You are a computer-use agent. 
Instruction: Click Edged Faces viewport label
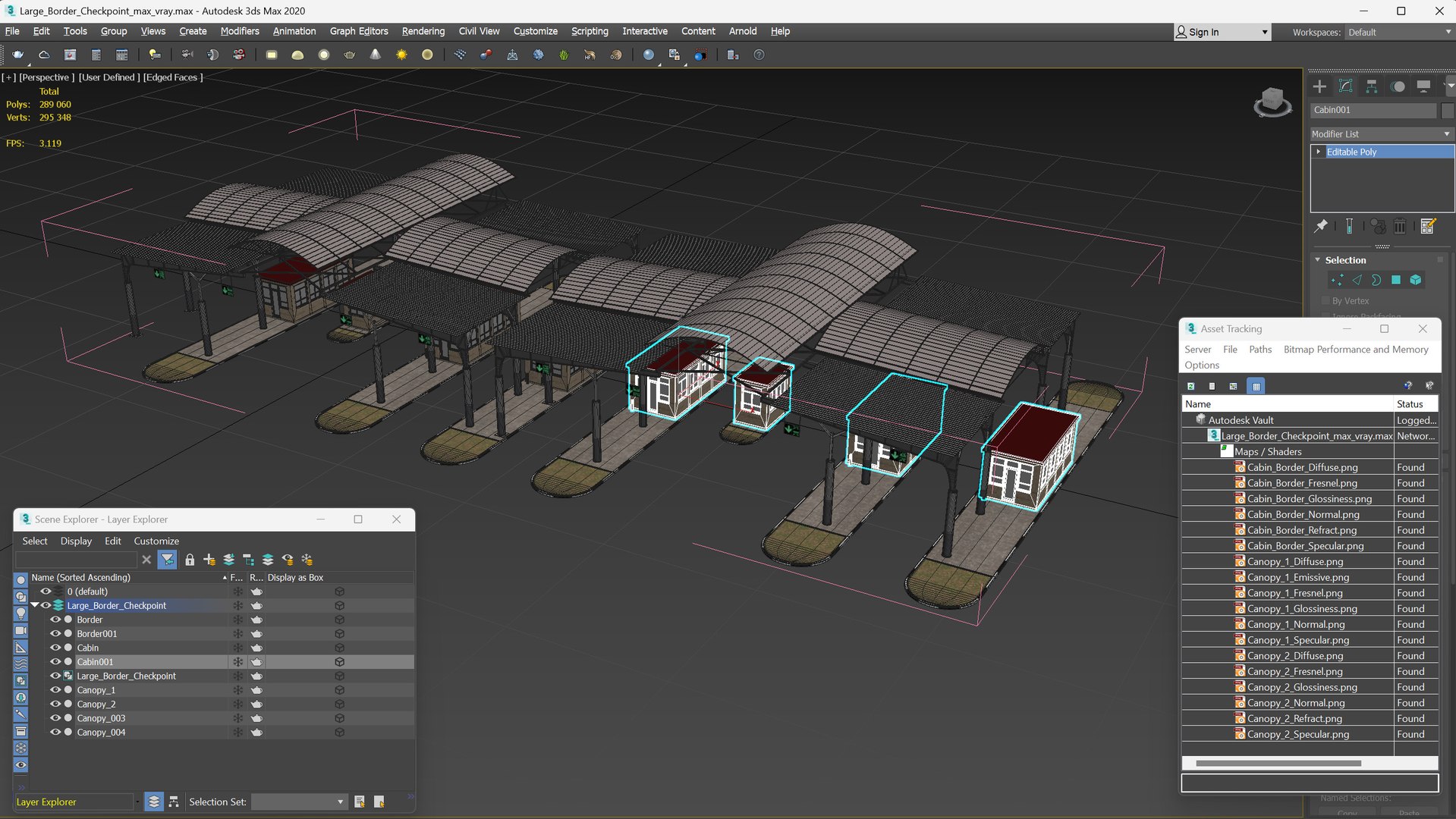173,77
